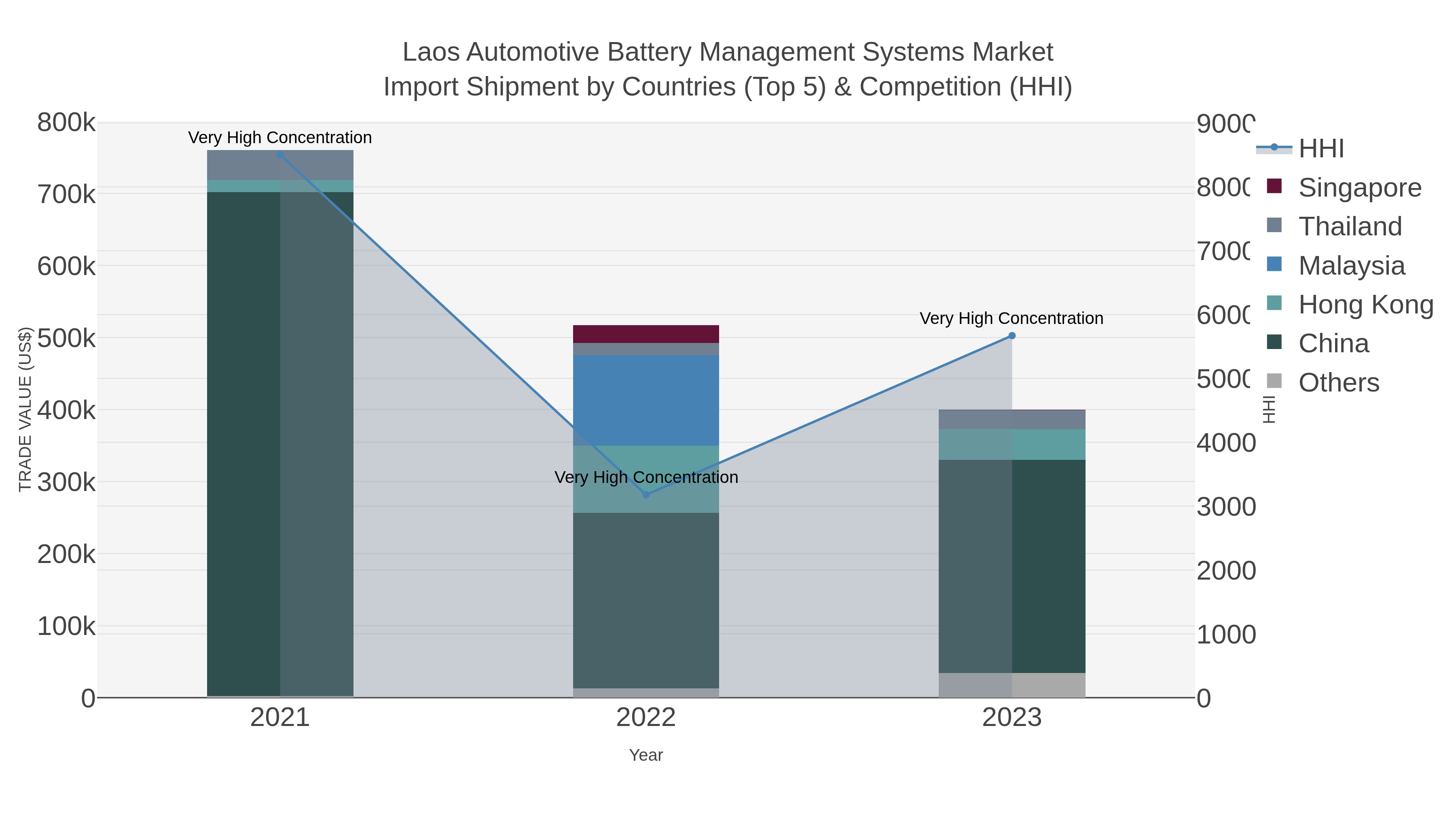Toggle the Malaysia legend entry

coord(1336,266)
